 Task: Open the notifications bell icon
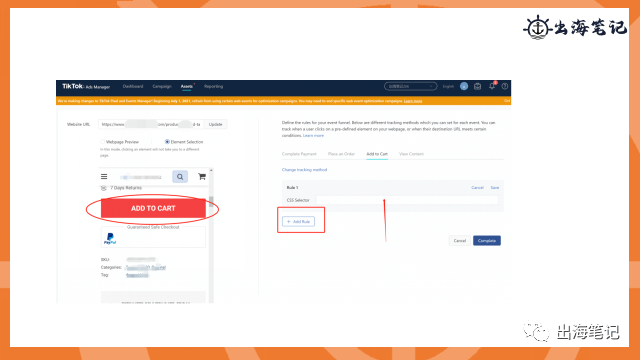492,86
